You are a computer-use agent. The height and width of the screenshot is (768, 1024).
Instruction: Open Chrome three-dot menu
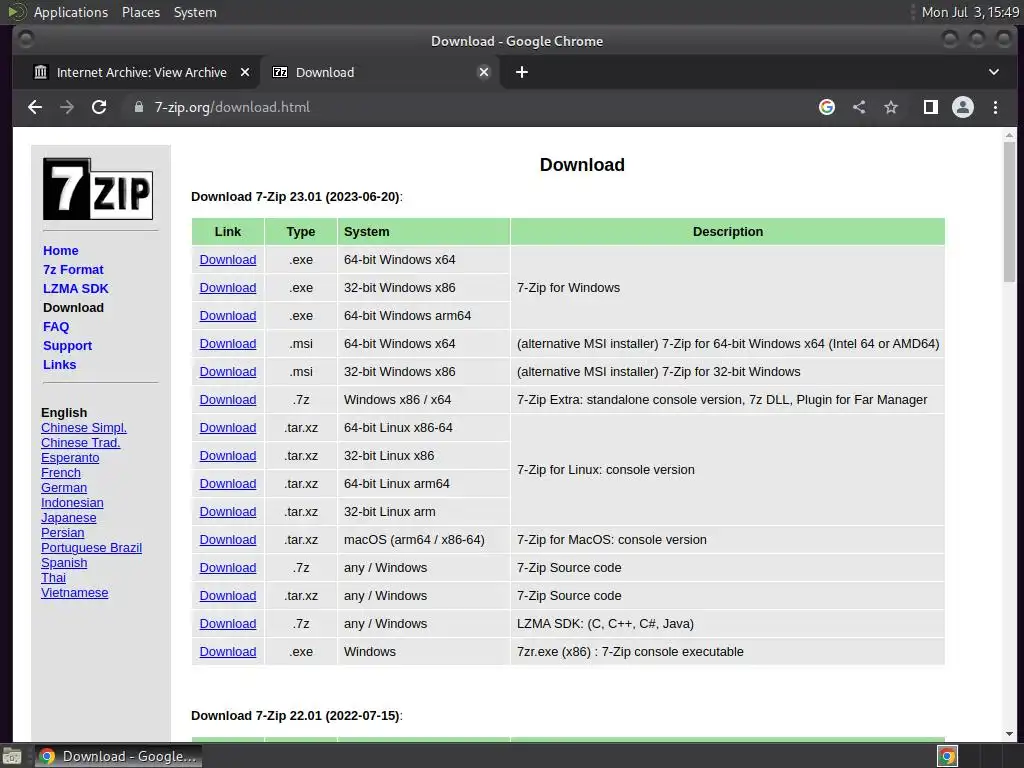995,107
